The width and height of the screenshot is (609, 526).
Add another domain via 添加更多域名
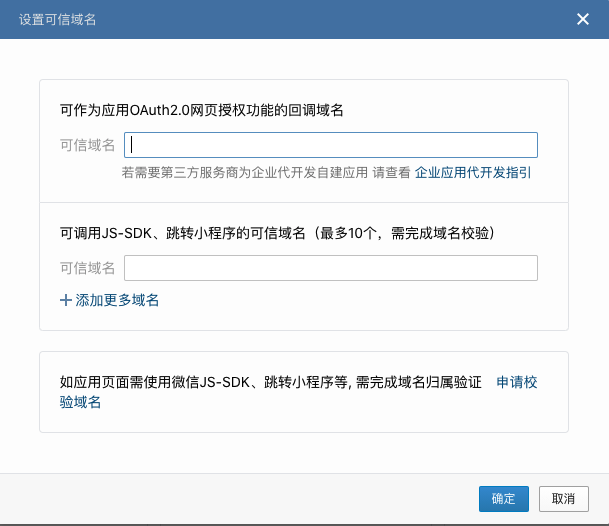point(109,300)
